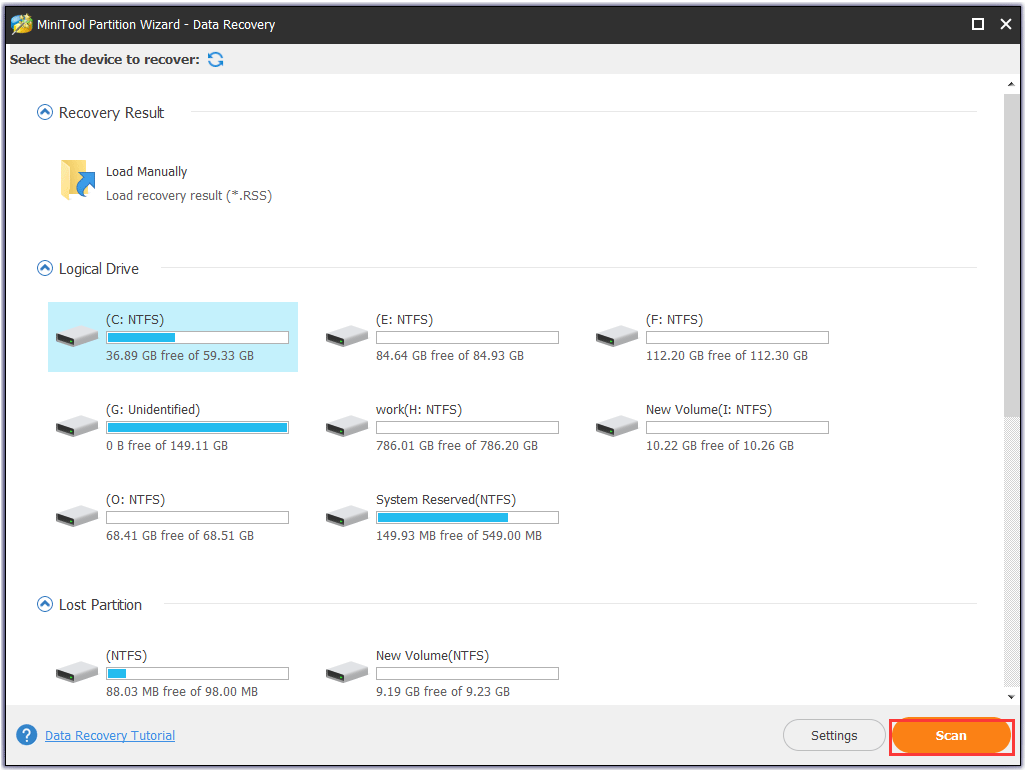Image resolution: width=1025 pixels, height=772 pixels.
Task: Collapse the Logical Drive section
Action: point(44,269)
